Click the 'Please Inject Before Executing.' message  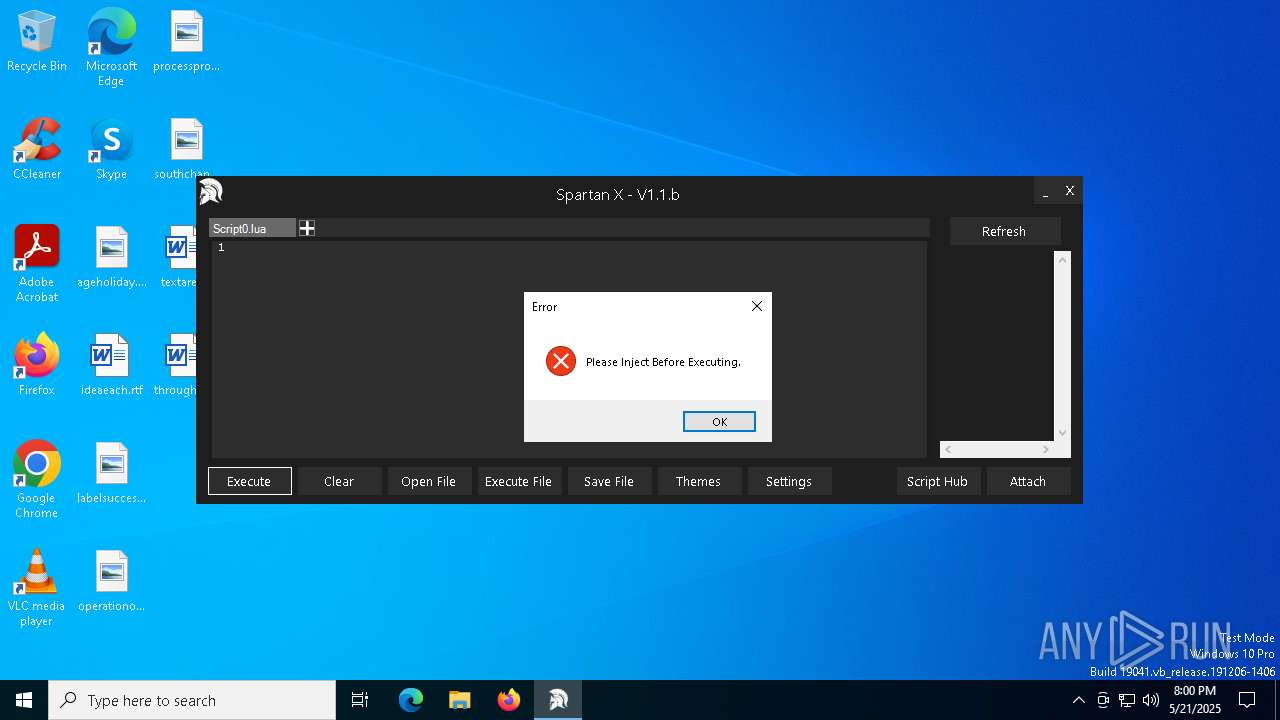point(663,362)
